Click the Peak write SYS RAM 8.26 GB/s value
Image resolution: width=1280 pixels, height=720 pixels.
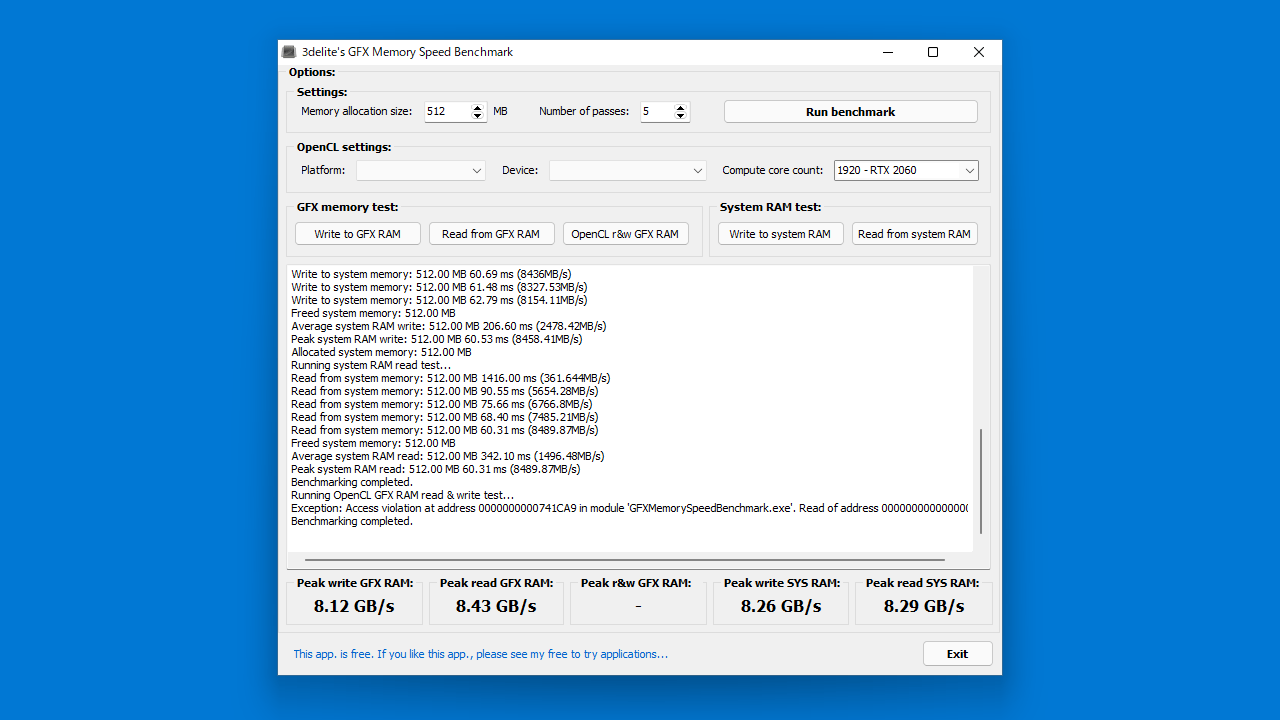[x=781, y=606]
